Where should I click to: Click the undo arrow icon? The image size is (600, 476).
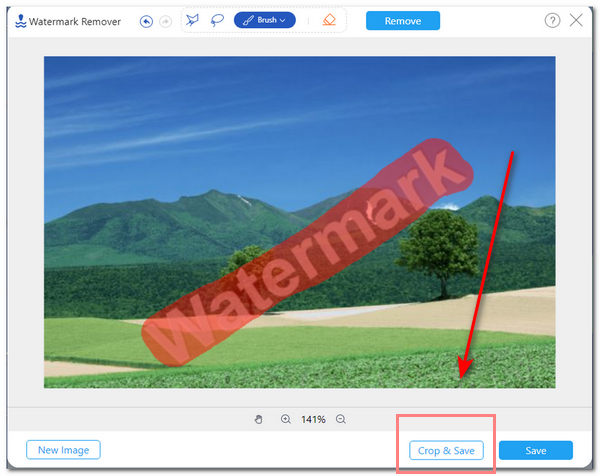146,21
